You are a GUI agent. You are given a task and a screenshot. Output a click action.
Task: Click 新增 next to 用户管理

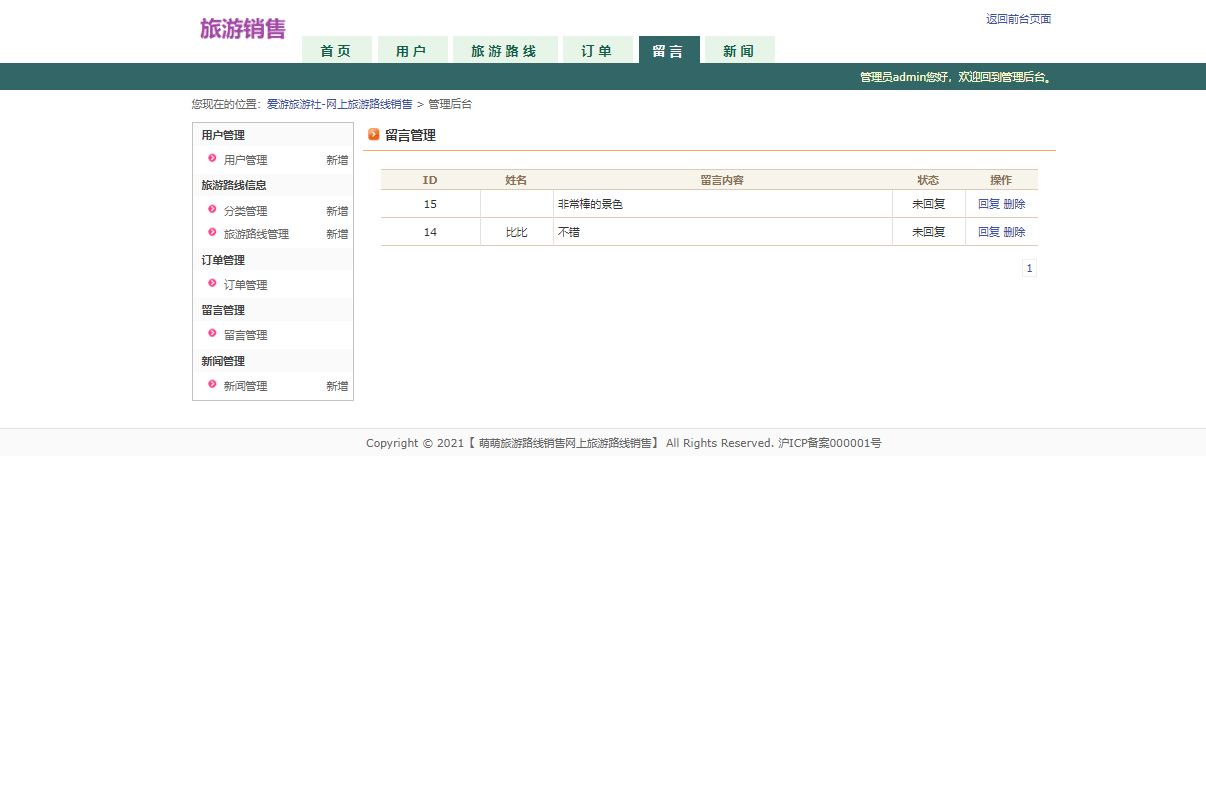[x=337, y=159]
